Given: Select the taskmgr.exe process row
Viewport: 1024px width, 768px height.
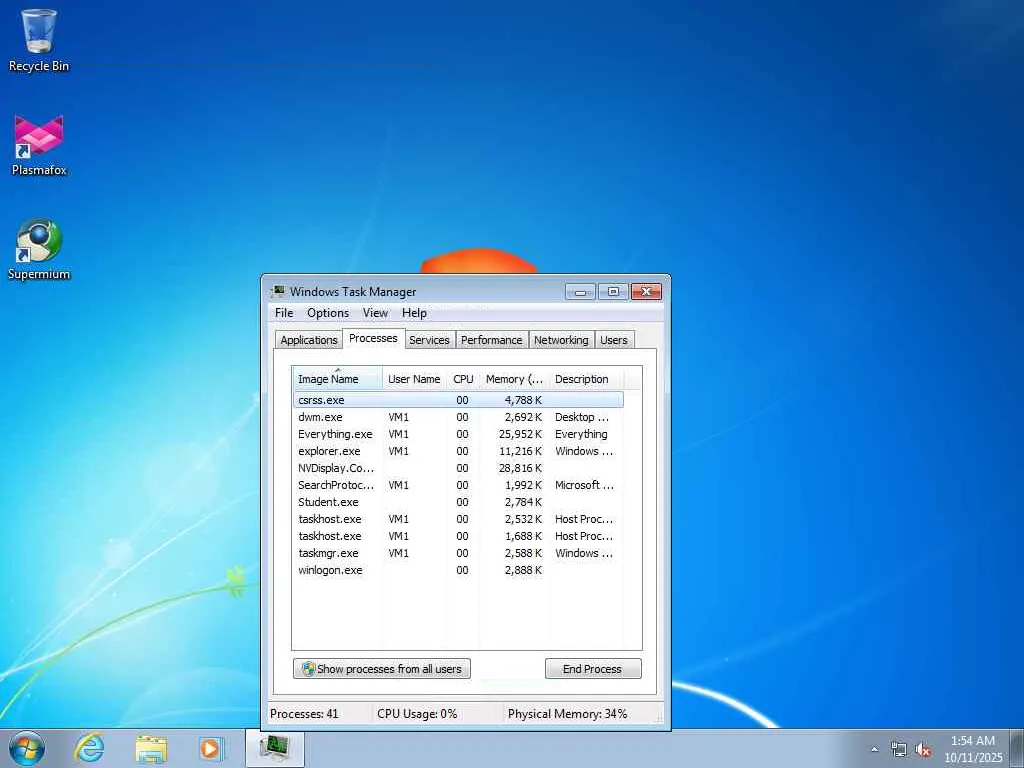Looking at the screenshot, I should pyautogui.click(x=458, y=552).
